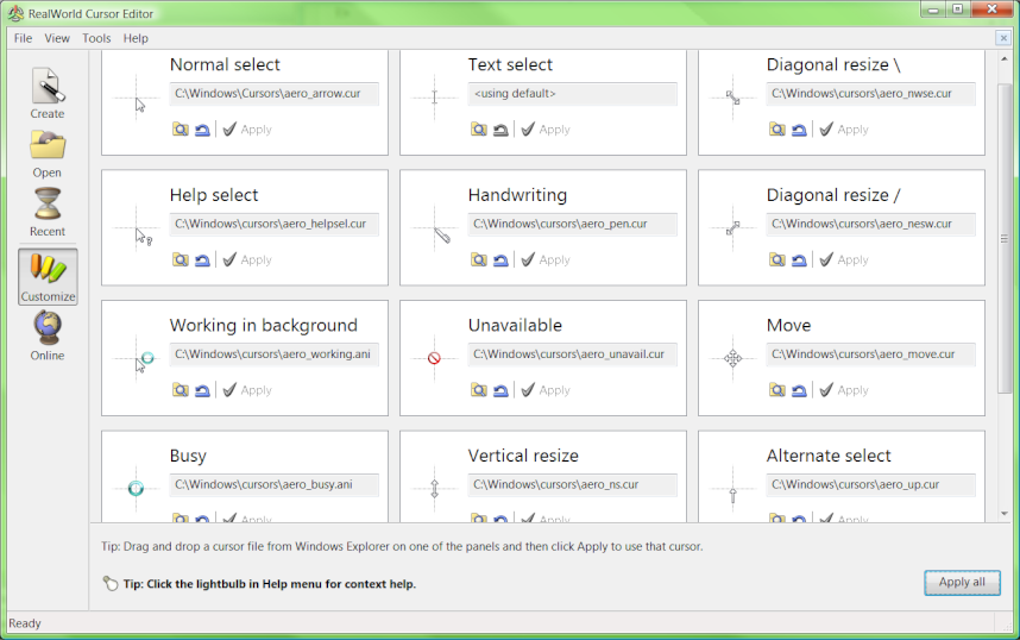Click the scrollbar down arrow
This screenshot has width=1020, height=640.
pyautogui.click(x=1004, y=514)
